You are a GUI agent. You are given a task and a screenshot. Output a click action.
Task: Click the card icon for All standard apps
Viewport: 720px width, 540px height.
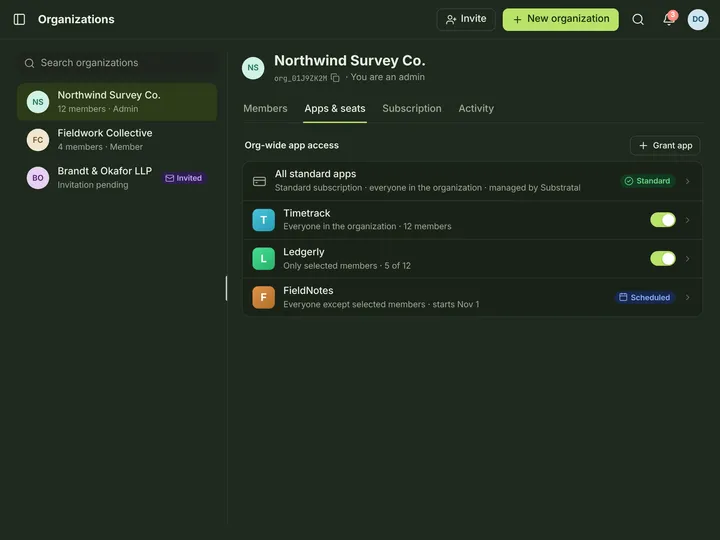pos(259,181)
